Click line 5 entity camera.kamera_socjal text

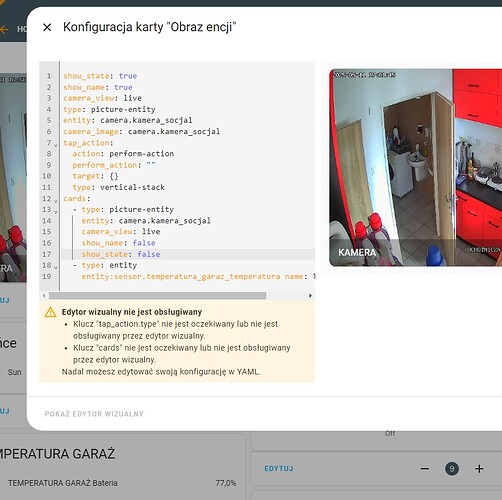tap(128, 120)
